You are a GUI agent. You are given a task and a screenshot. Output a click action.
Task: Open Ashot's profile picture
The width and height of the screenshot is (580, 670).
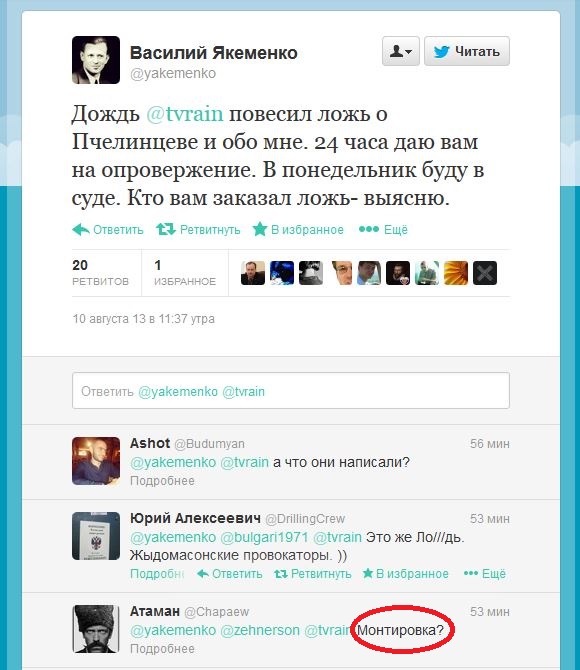tap(96, 461)
